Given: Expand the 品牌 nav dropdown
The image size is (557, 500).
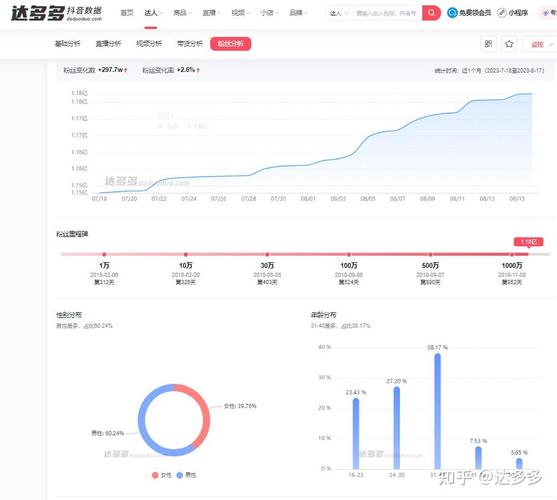Looking at the screenshot, I should coord(298,13).
